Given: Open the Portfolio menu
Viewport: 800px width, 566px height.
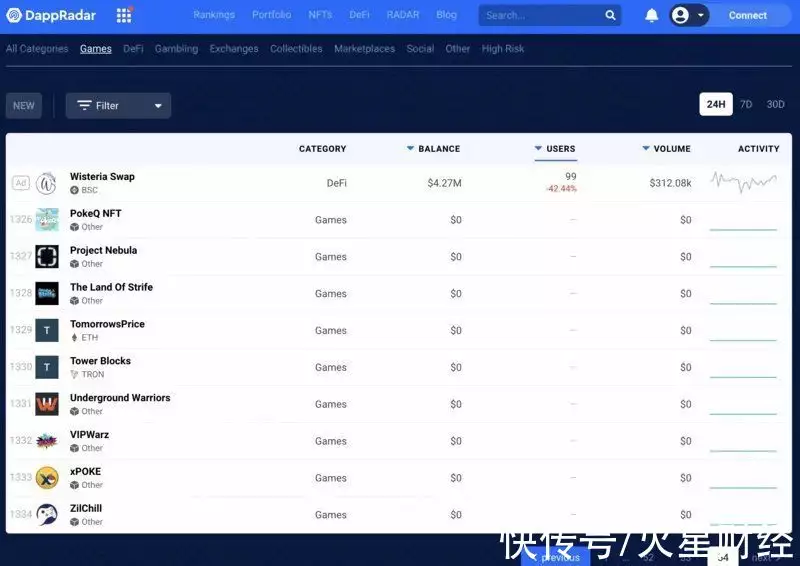Looking at the screenshot, I should click(x=271, y=15).
